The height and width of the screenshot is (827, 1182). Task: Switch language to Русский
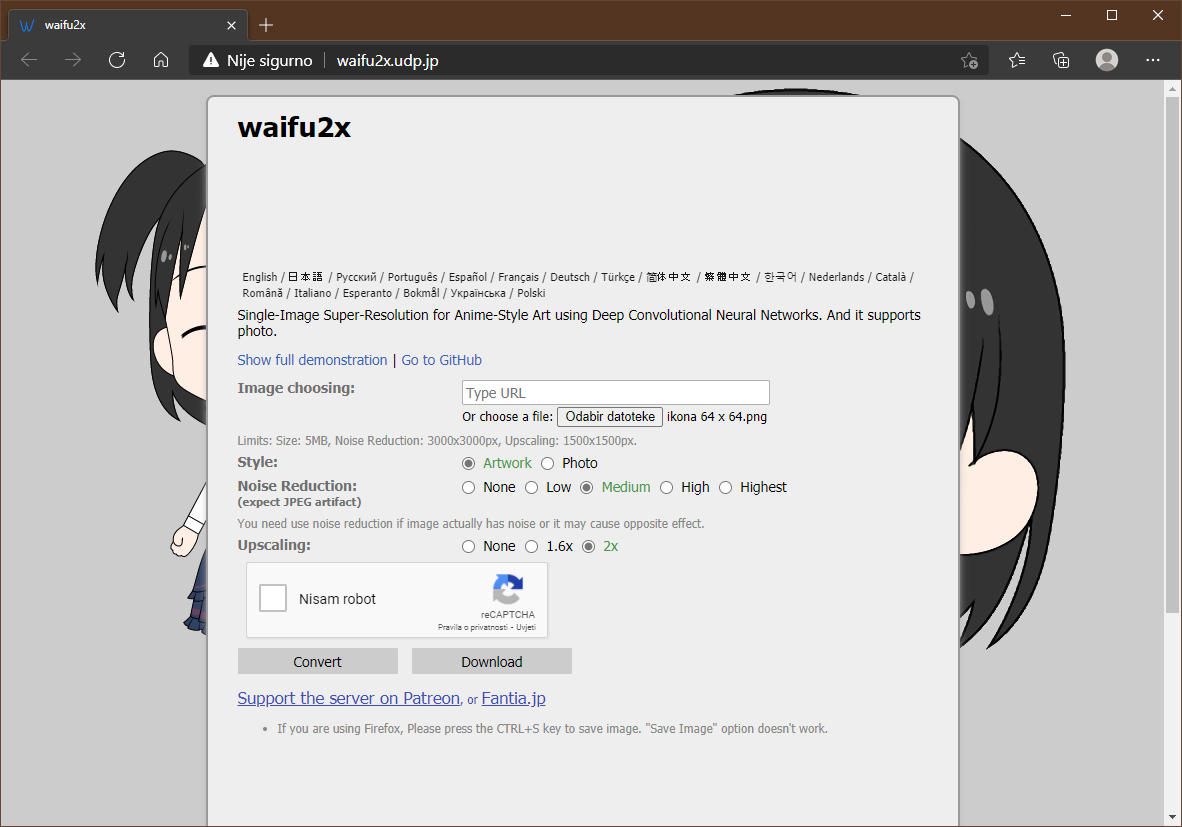356,277
